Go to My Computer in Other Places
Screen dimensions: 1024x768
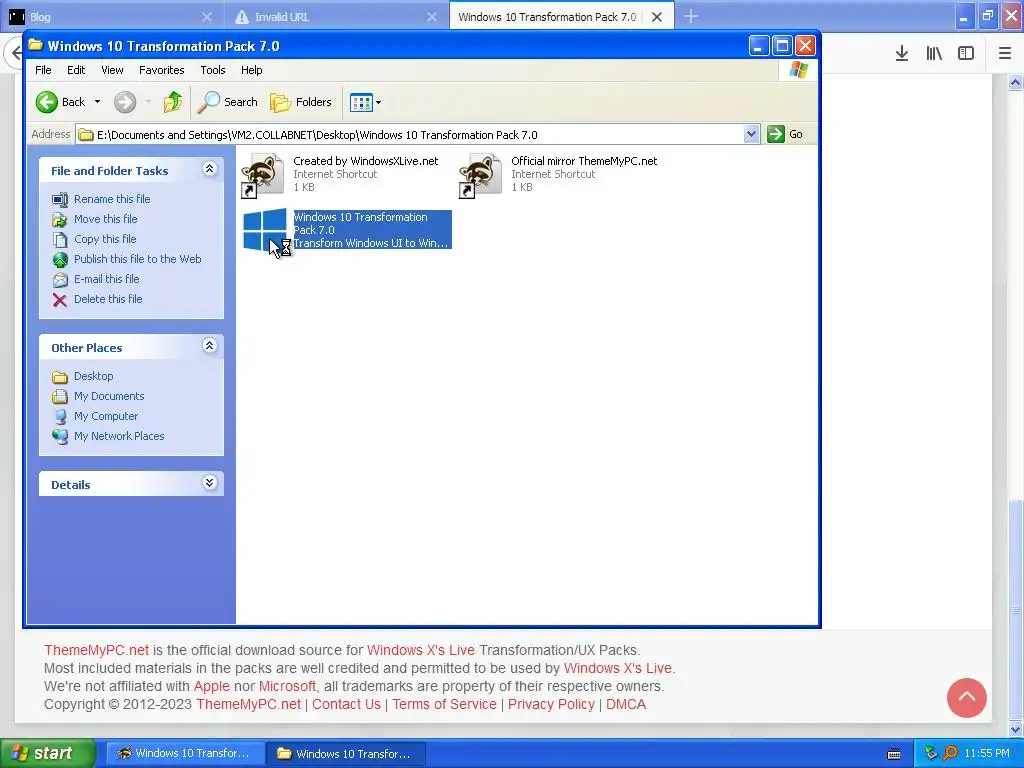click(x=106, y=416)
